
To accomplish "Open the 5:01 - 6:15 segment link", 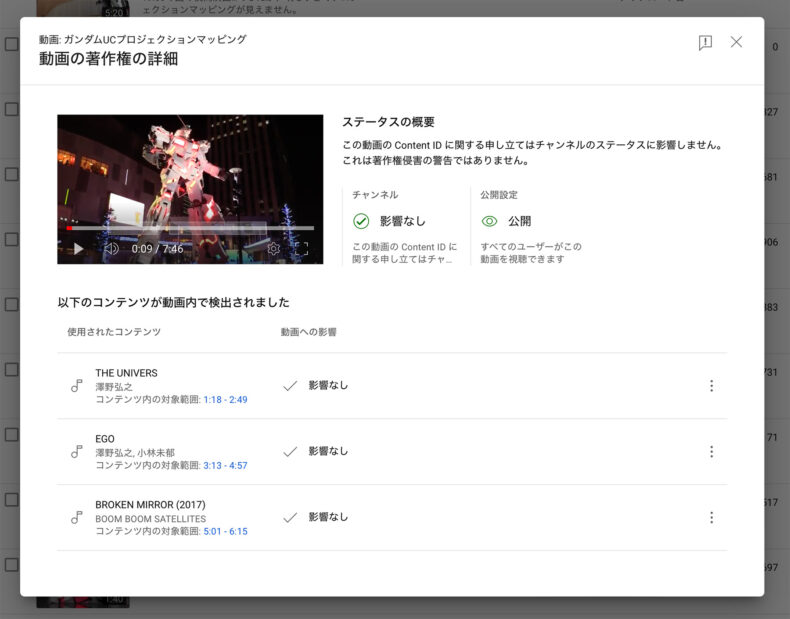I will tap(225, 532).
